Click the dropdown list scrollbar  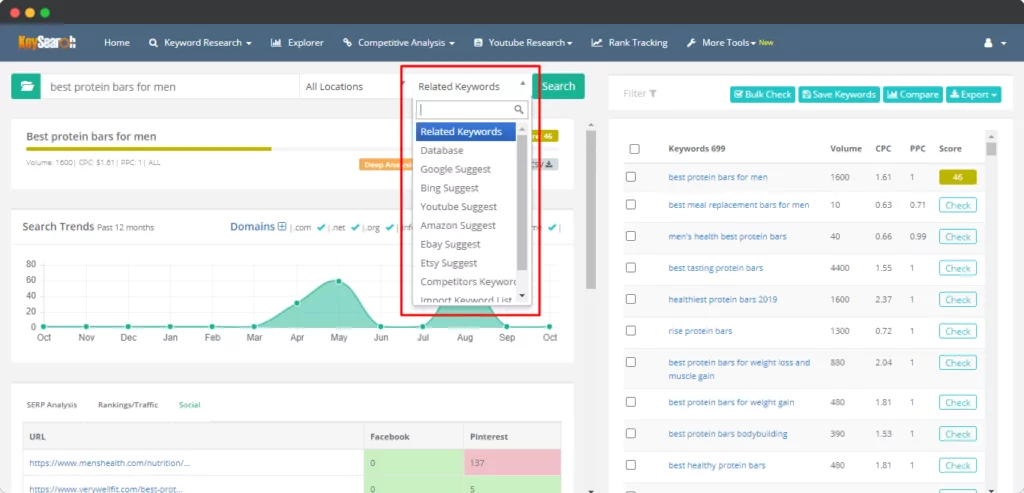tap(522, 202)
